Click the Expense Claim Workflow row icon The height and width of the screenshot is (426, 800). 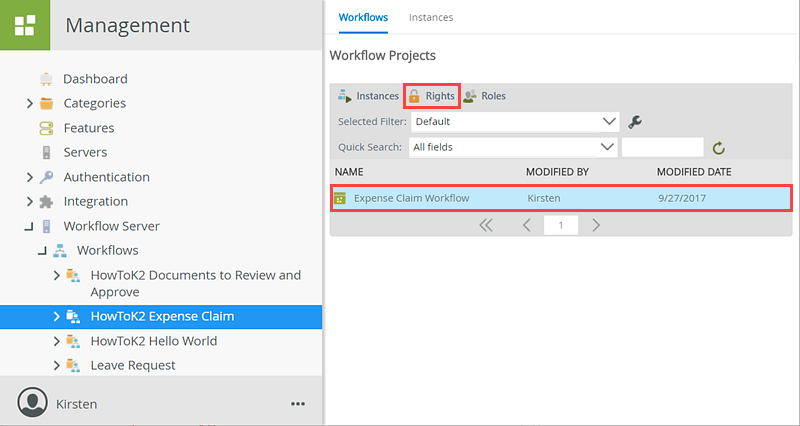pyautogui.click(x=340, y=198)
